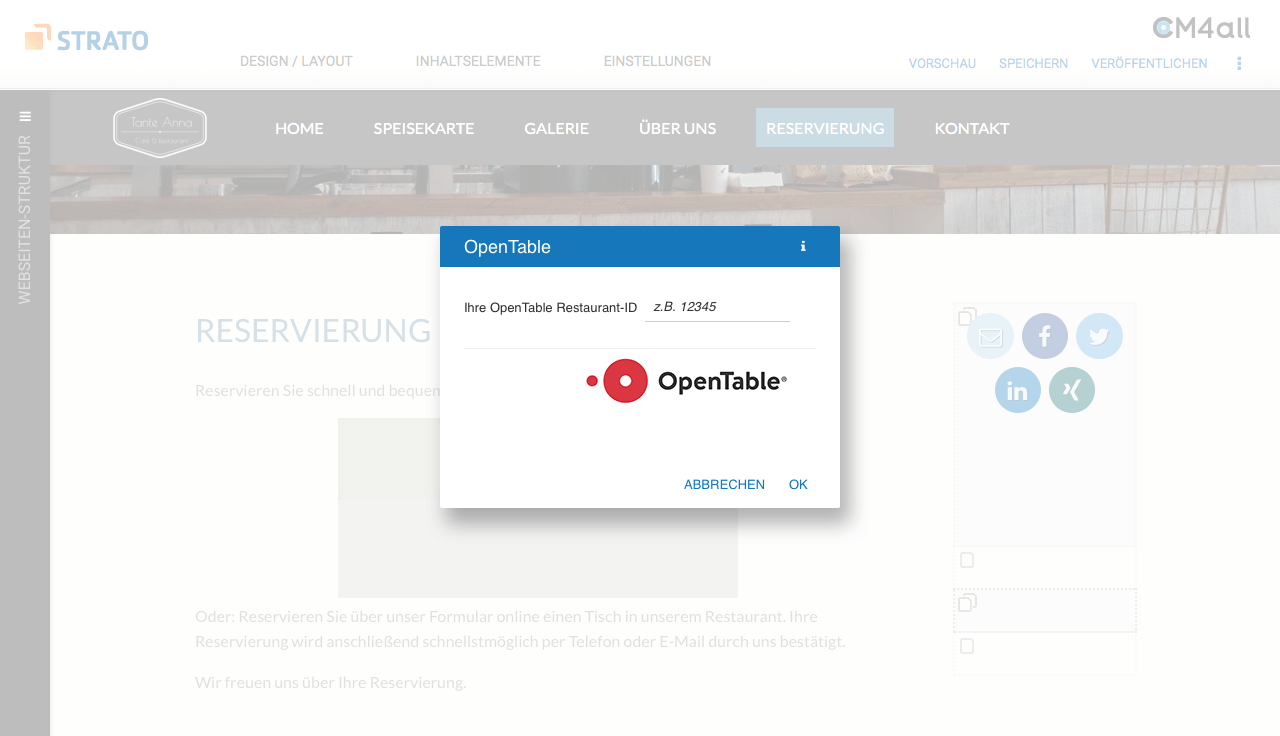Go to the Home page tab
Image resolution: width=1280 pixels, height=736 pixels.
(299, 128)
